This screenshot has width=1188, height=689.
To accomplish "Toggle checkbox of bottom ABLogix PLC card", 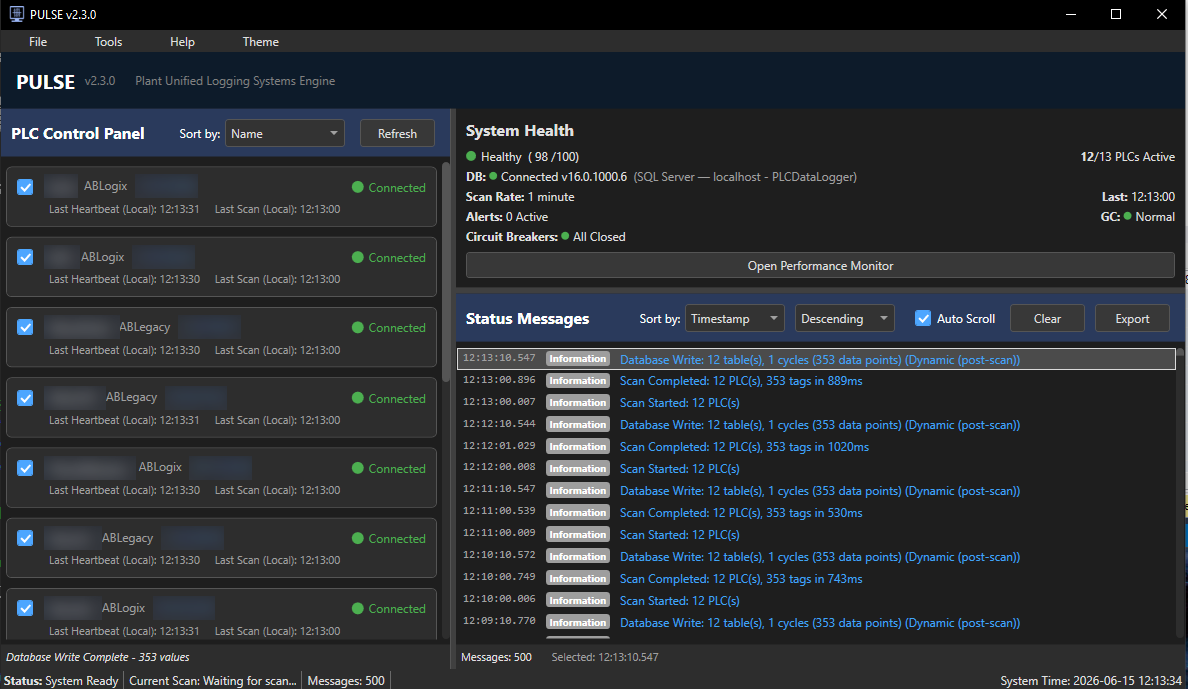I will pyautogui.click(x=25, y=608).
